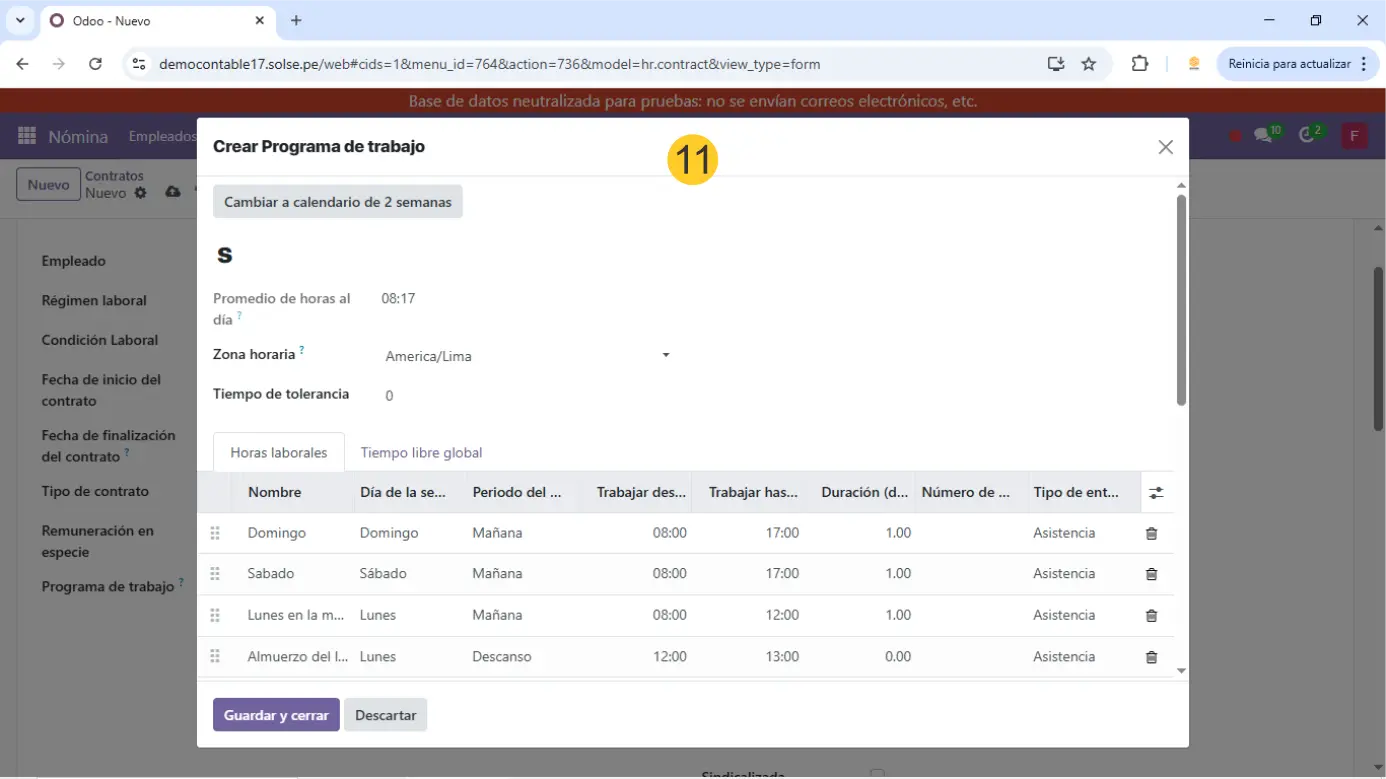Open the Odoo apps grid menu icon

[27, 136]
